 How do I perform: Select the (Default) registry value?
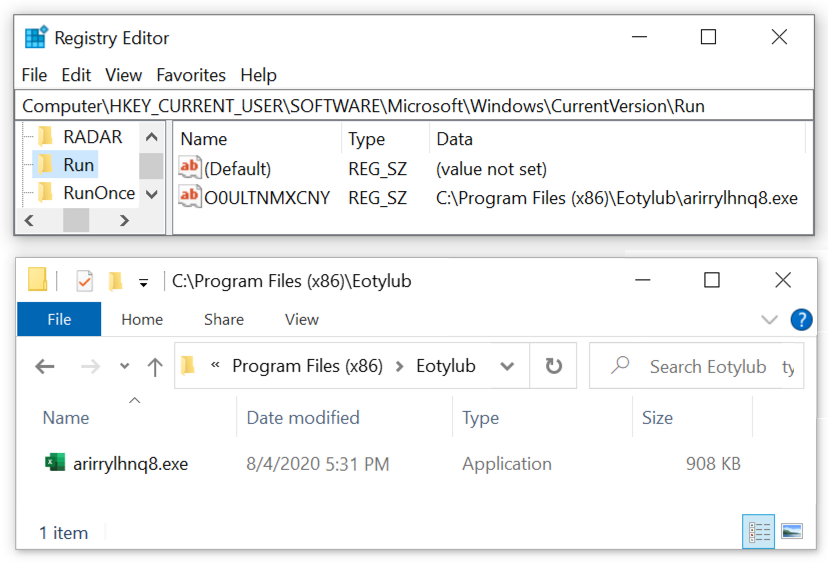[238, 169]
